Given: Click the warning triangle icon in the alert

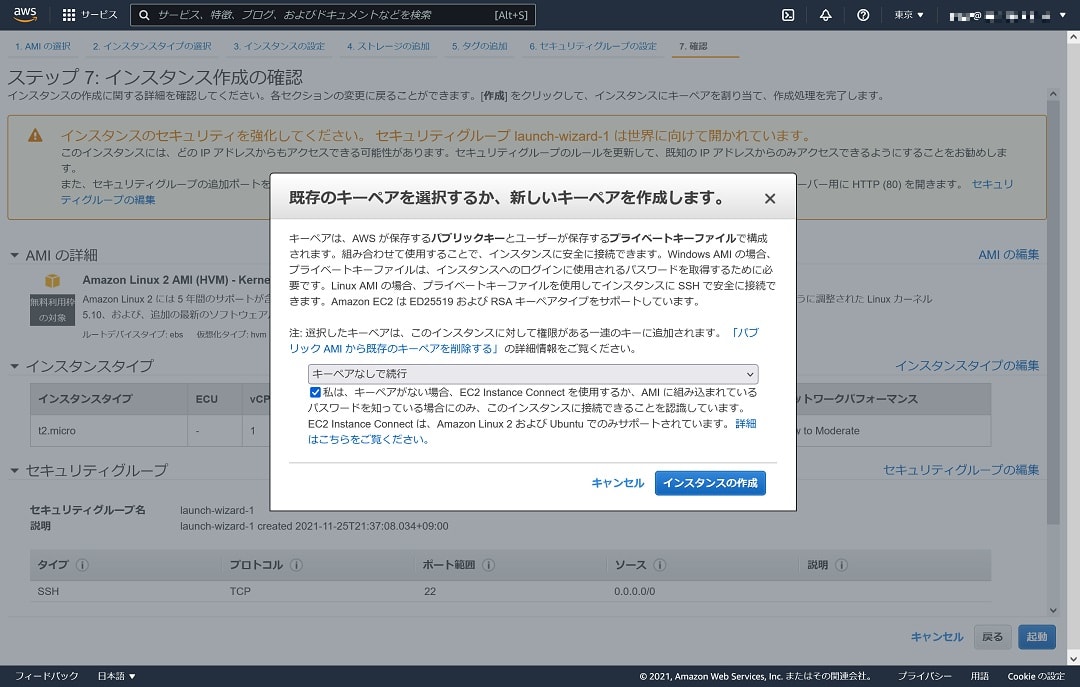Looking at the screenshot, I should point(35,136).
